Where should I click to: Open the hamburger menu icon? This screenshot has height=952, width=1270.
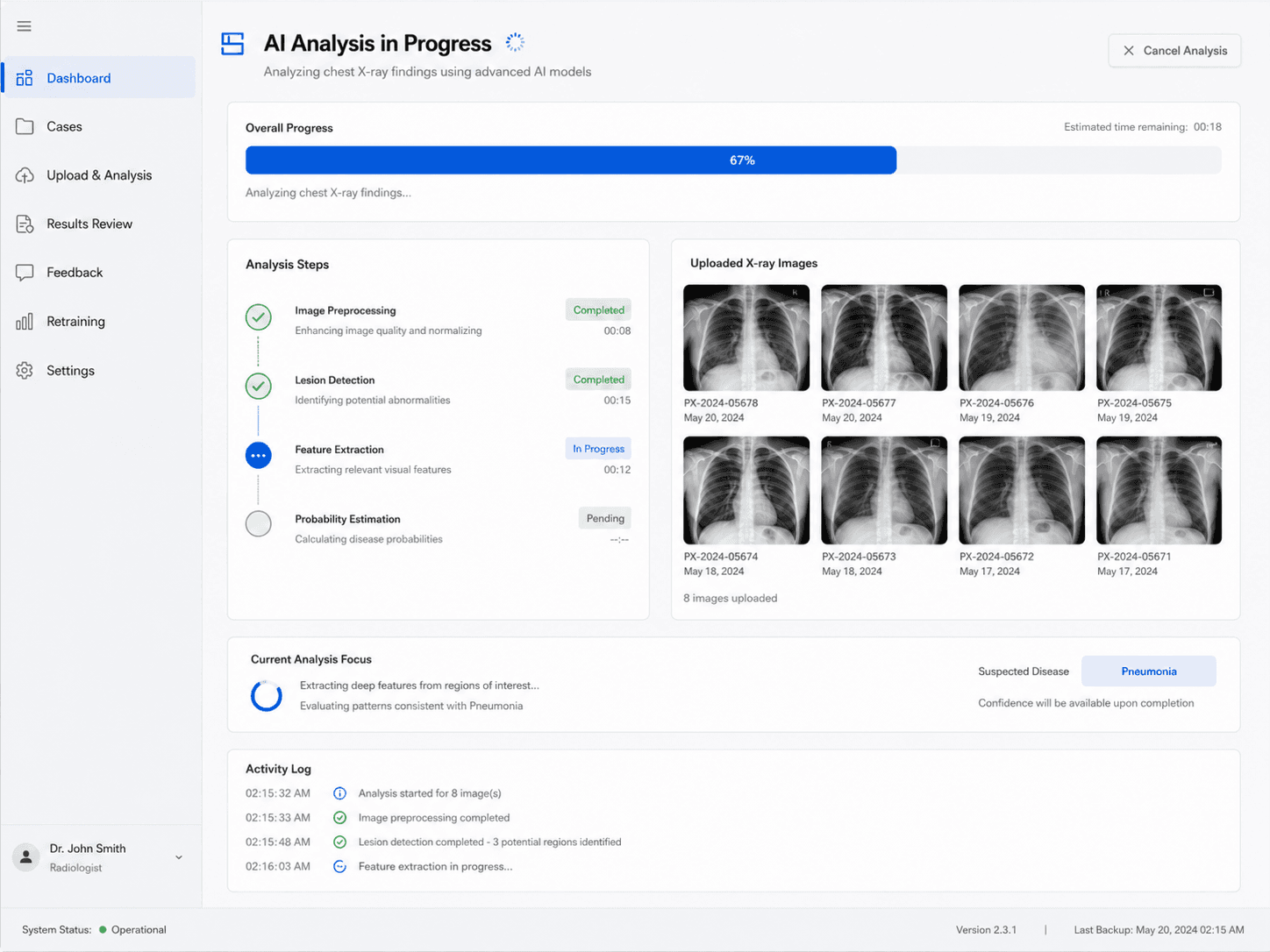point(25,26)
